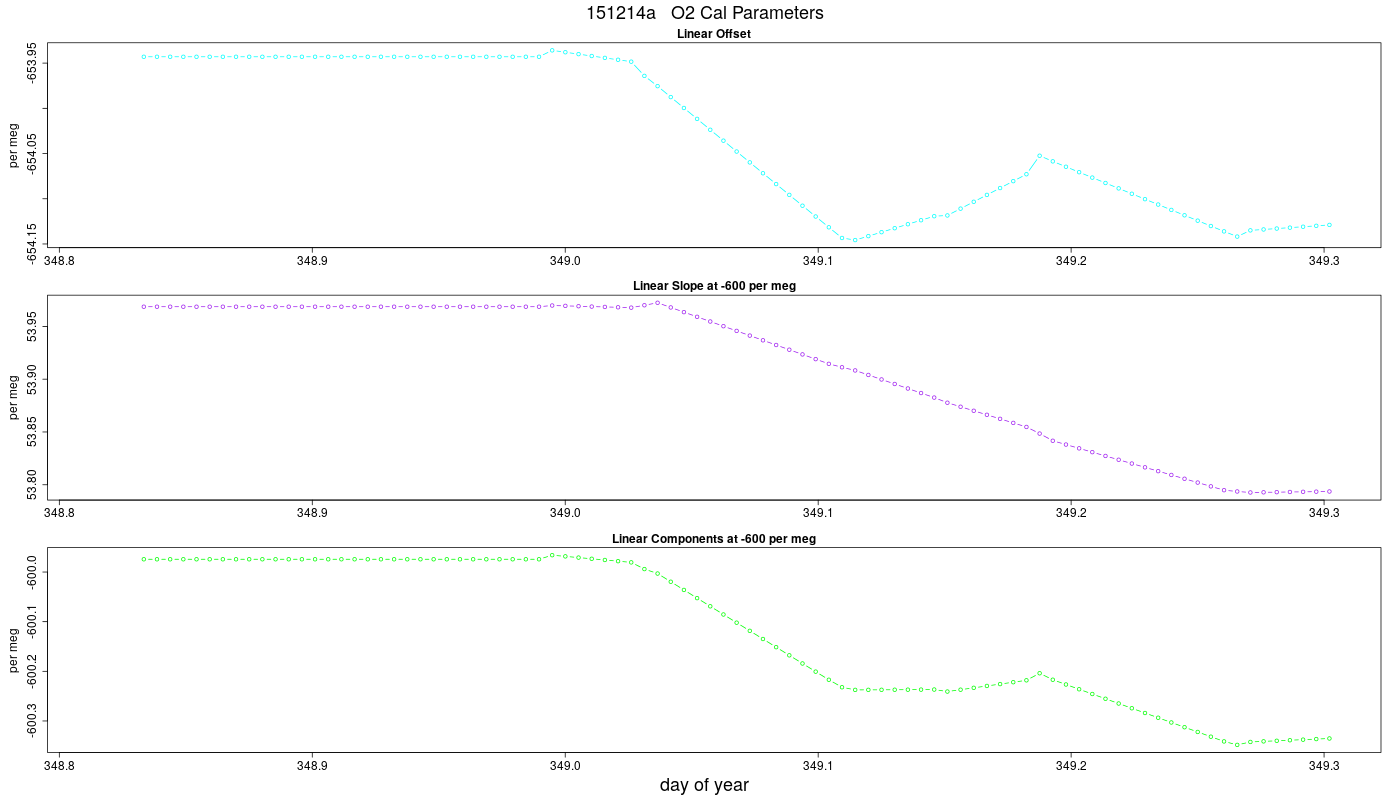The image size is (1400, 800).
Task: Click the 53.95 y-axis tick label
Action: pyautogui.click(x=33, y=326)
